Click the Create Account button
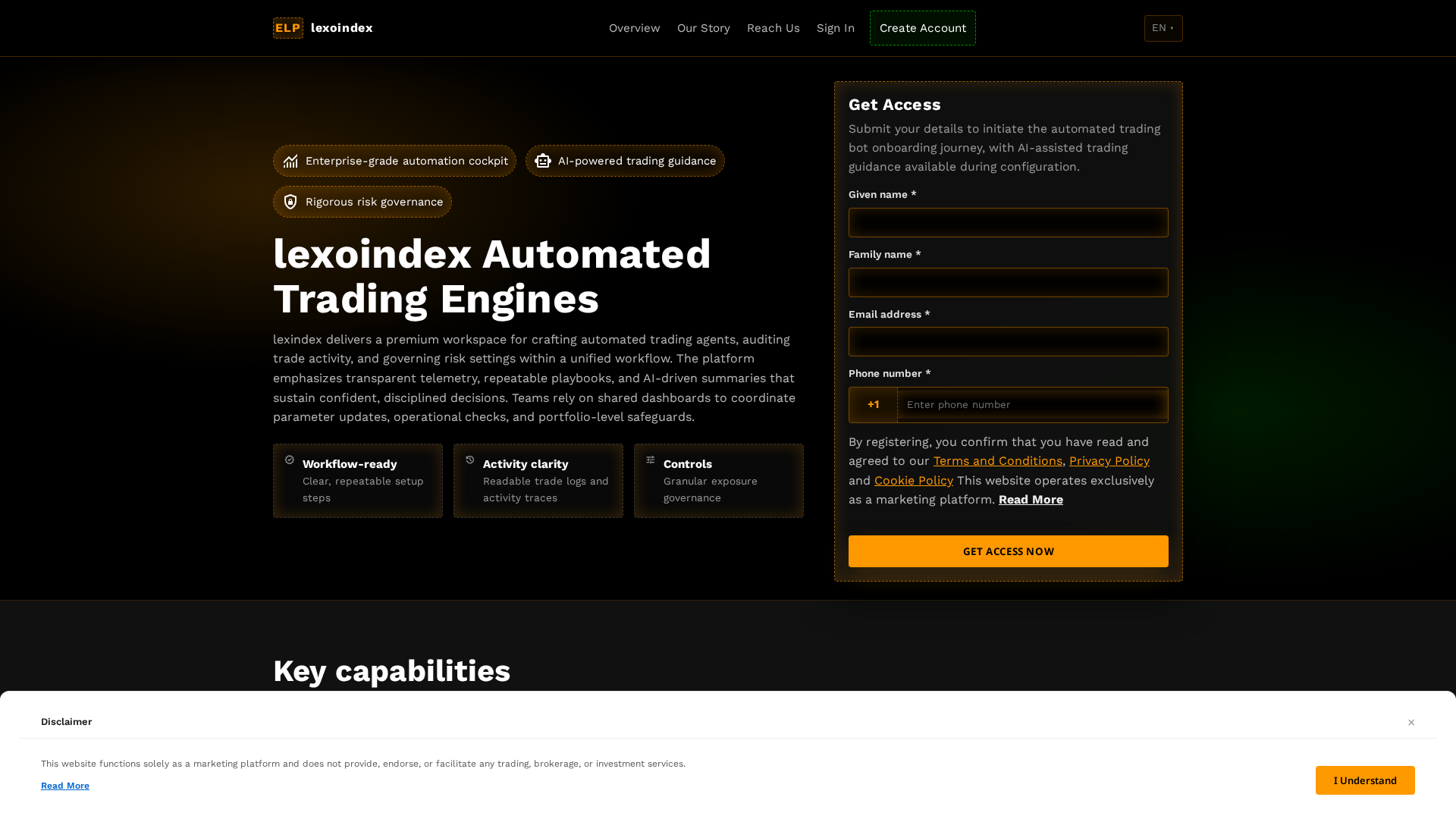1456x819 pixels. point(923,28)
